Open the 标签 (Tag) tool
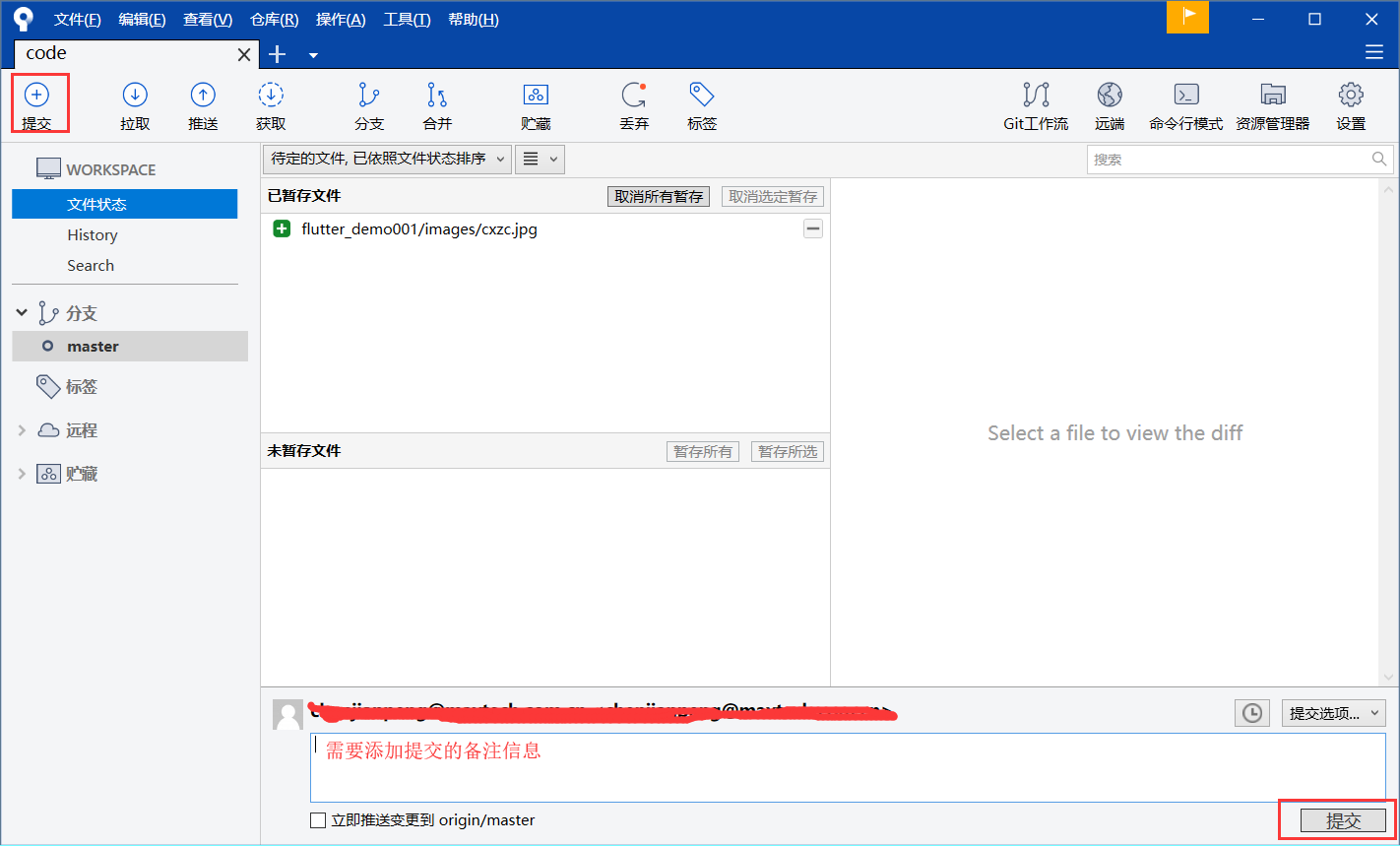This screenshot has height=846, width=1400. pos(701,103)
